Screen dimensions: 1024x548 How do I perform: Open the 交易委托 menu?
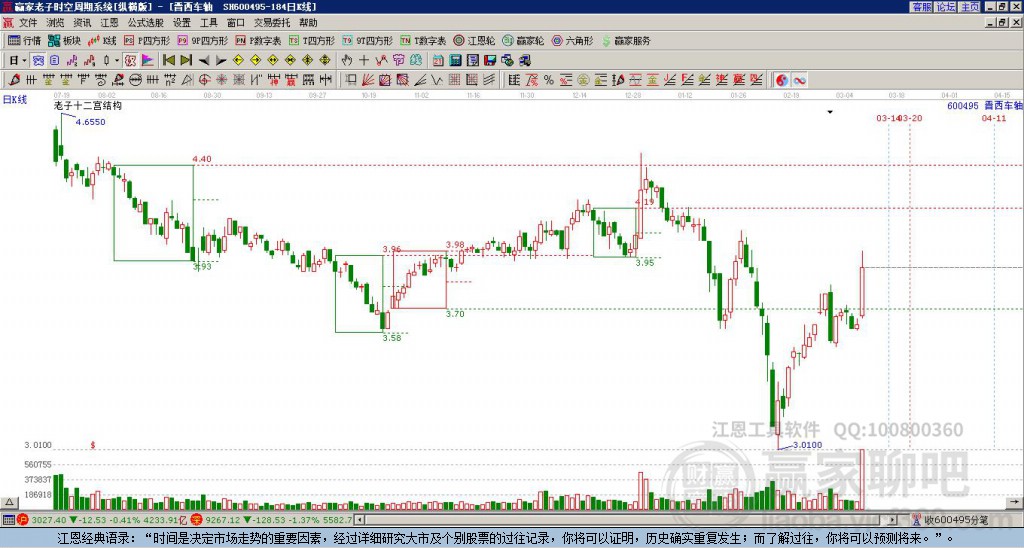(272, 23)
